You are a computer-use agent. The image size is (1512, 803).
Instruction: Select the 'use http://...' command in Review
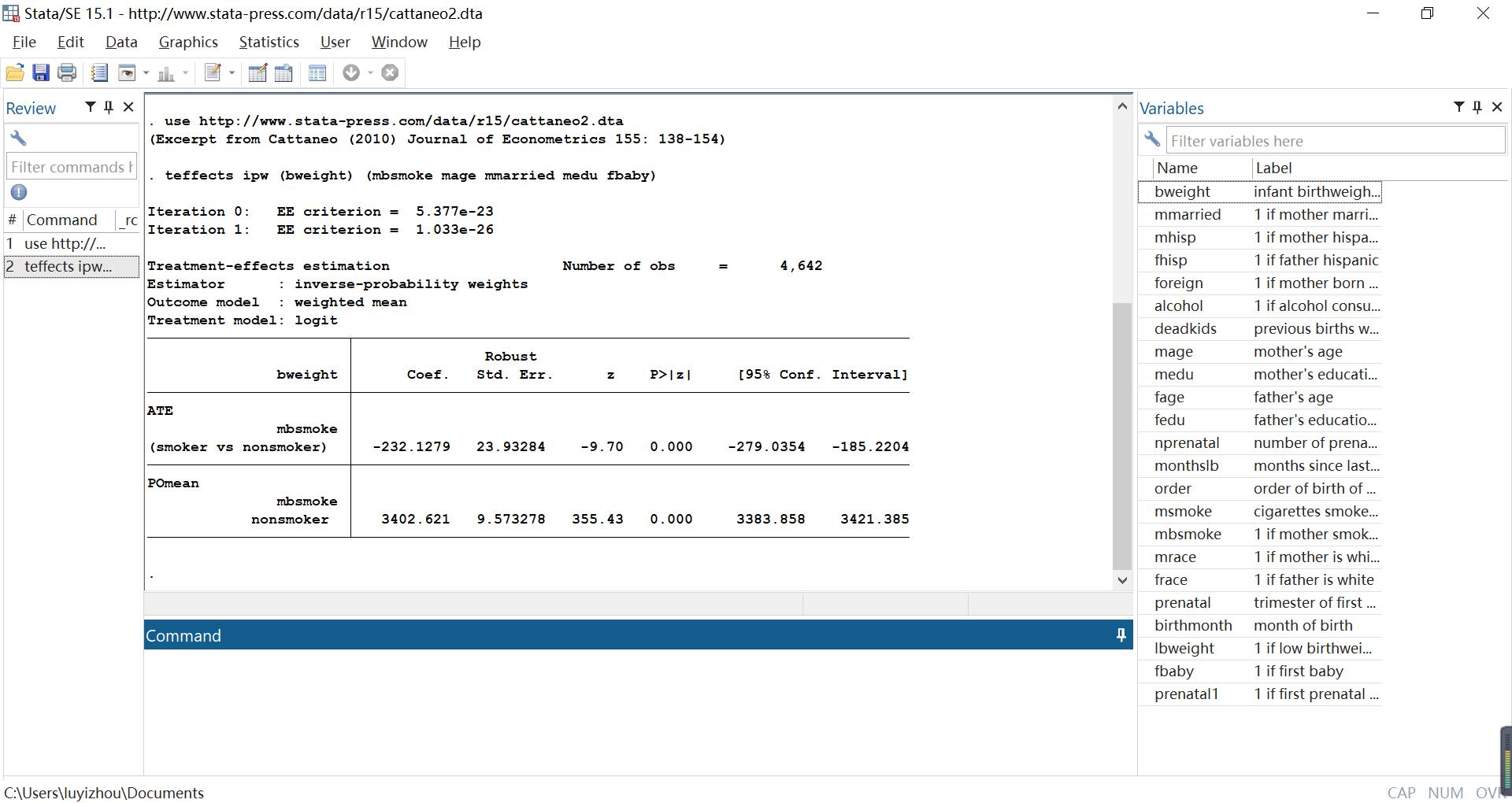72,244
